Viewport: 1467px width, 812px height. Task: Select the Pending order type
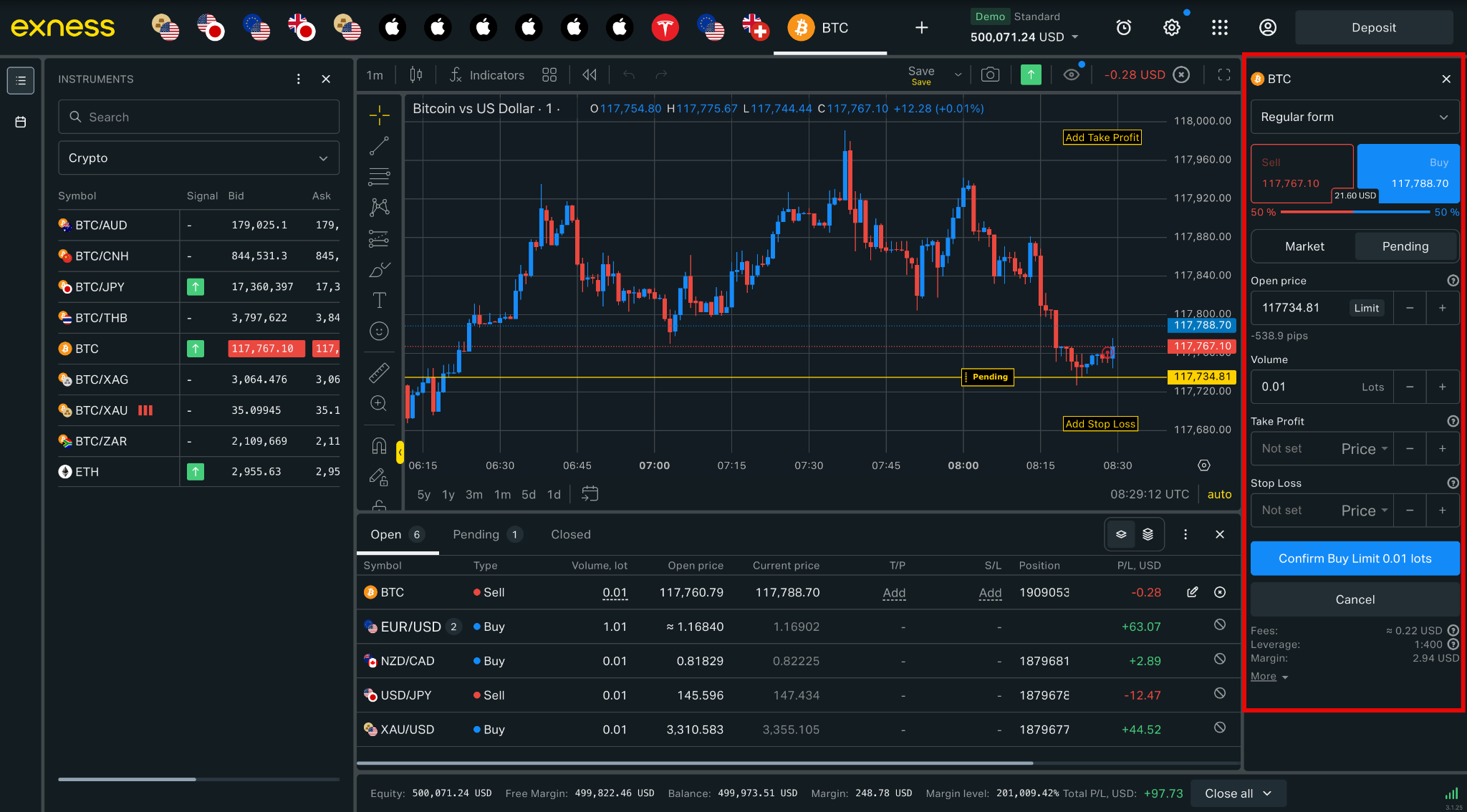[1405, 246]
